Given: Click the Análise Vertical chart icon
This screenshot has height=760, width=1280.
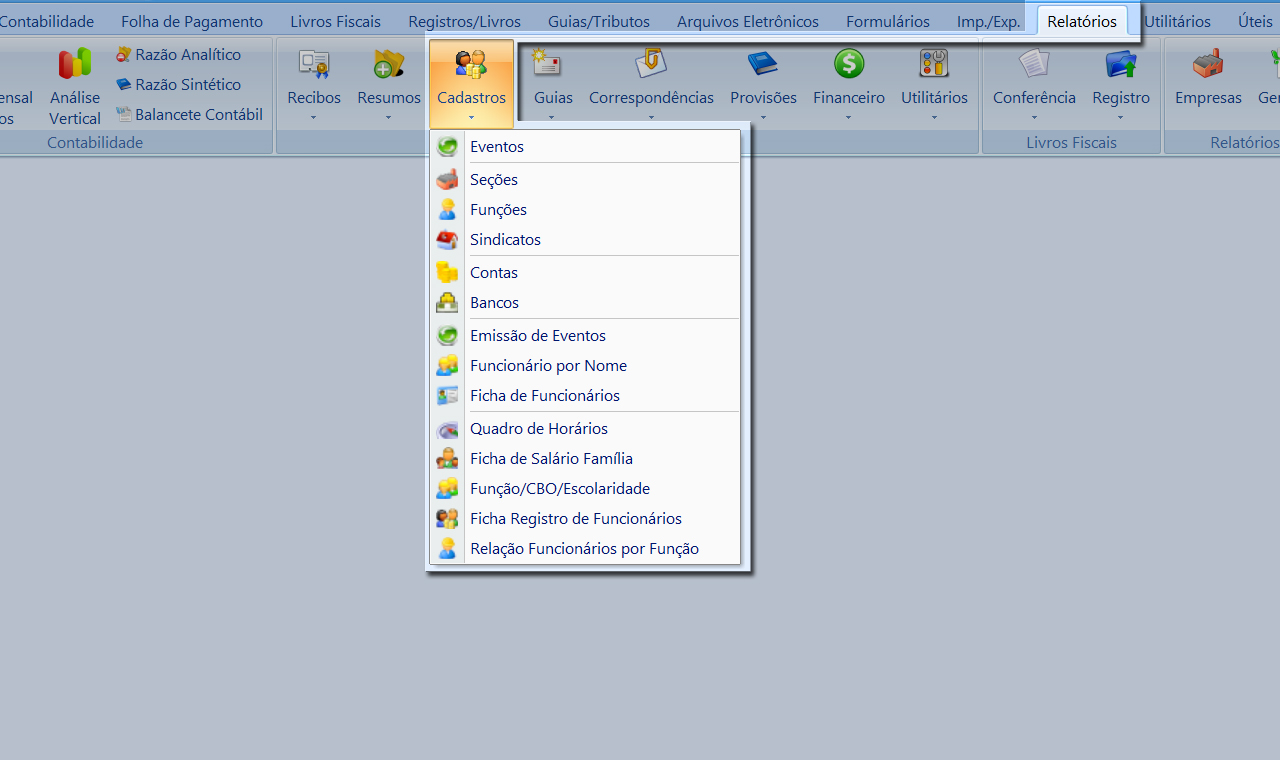Looking at the screenshot, I should [x=75, y=64].
